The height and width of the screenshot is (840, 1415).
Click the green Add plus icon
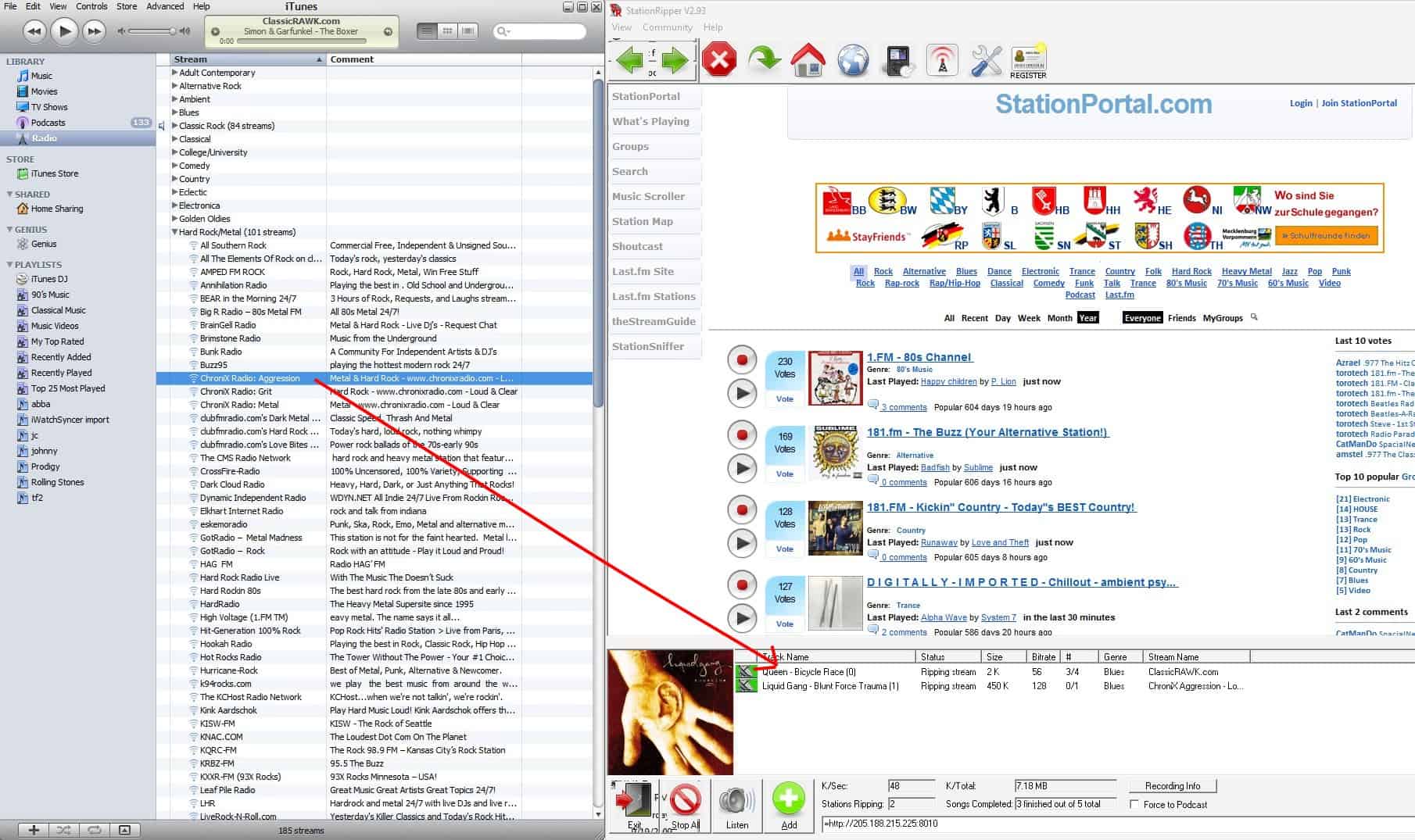(789, 805)
